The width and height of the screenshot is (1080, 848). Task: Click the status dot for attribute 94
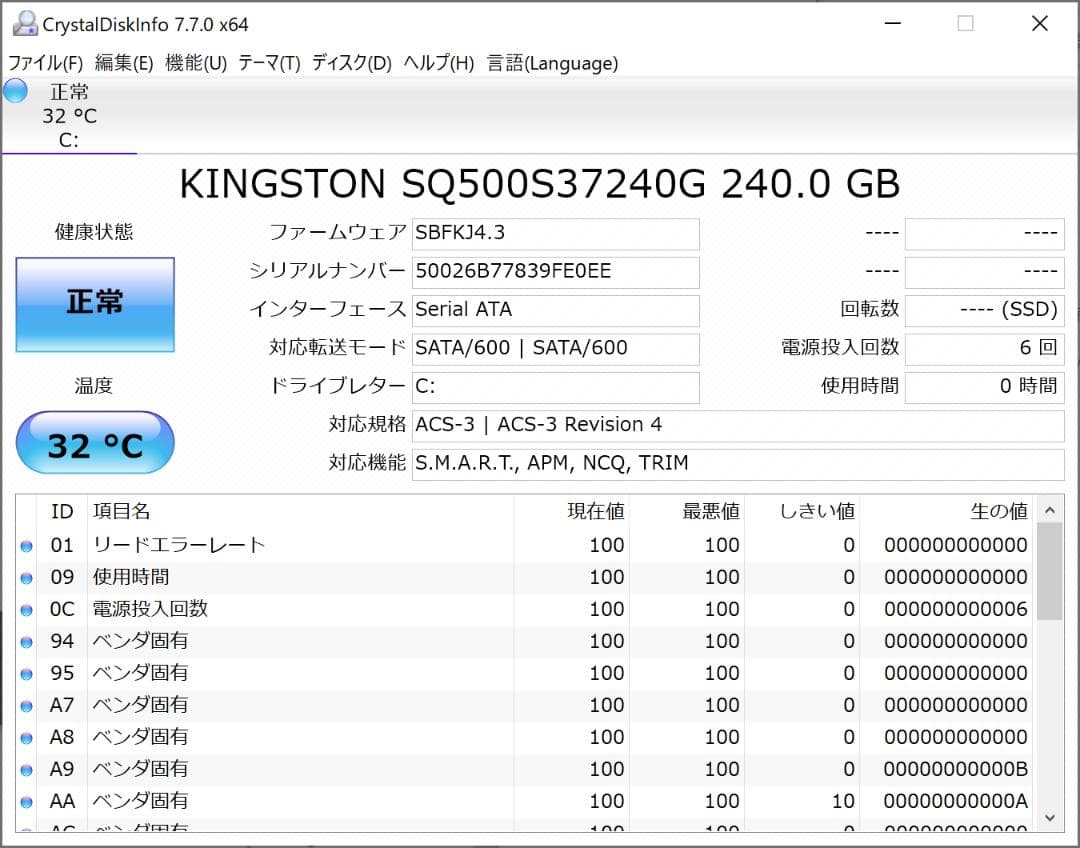click(25, 641)
